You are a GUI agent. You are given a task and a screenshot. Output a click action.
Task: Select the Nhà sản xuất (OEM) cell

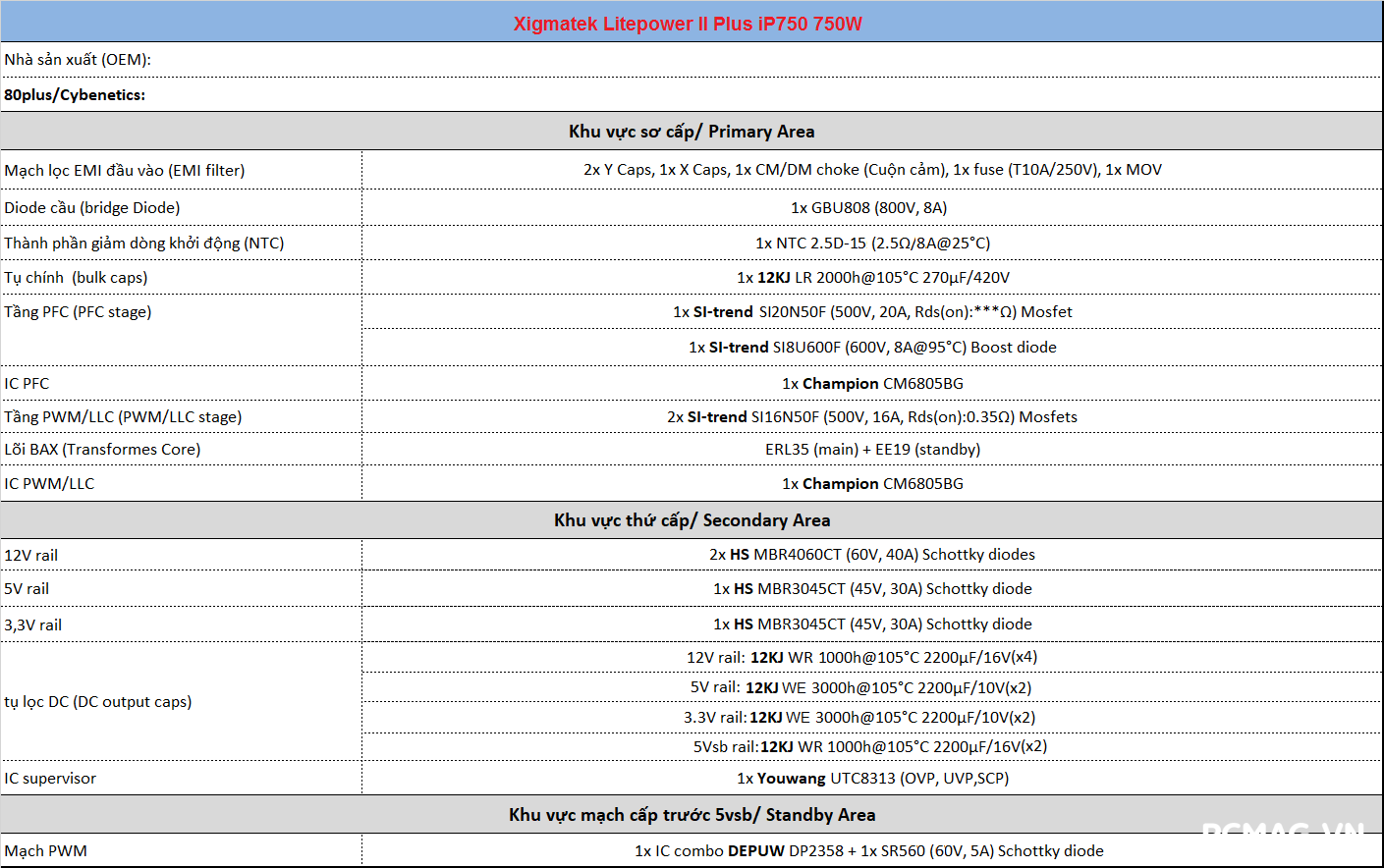click(x=78, y=60)
